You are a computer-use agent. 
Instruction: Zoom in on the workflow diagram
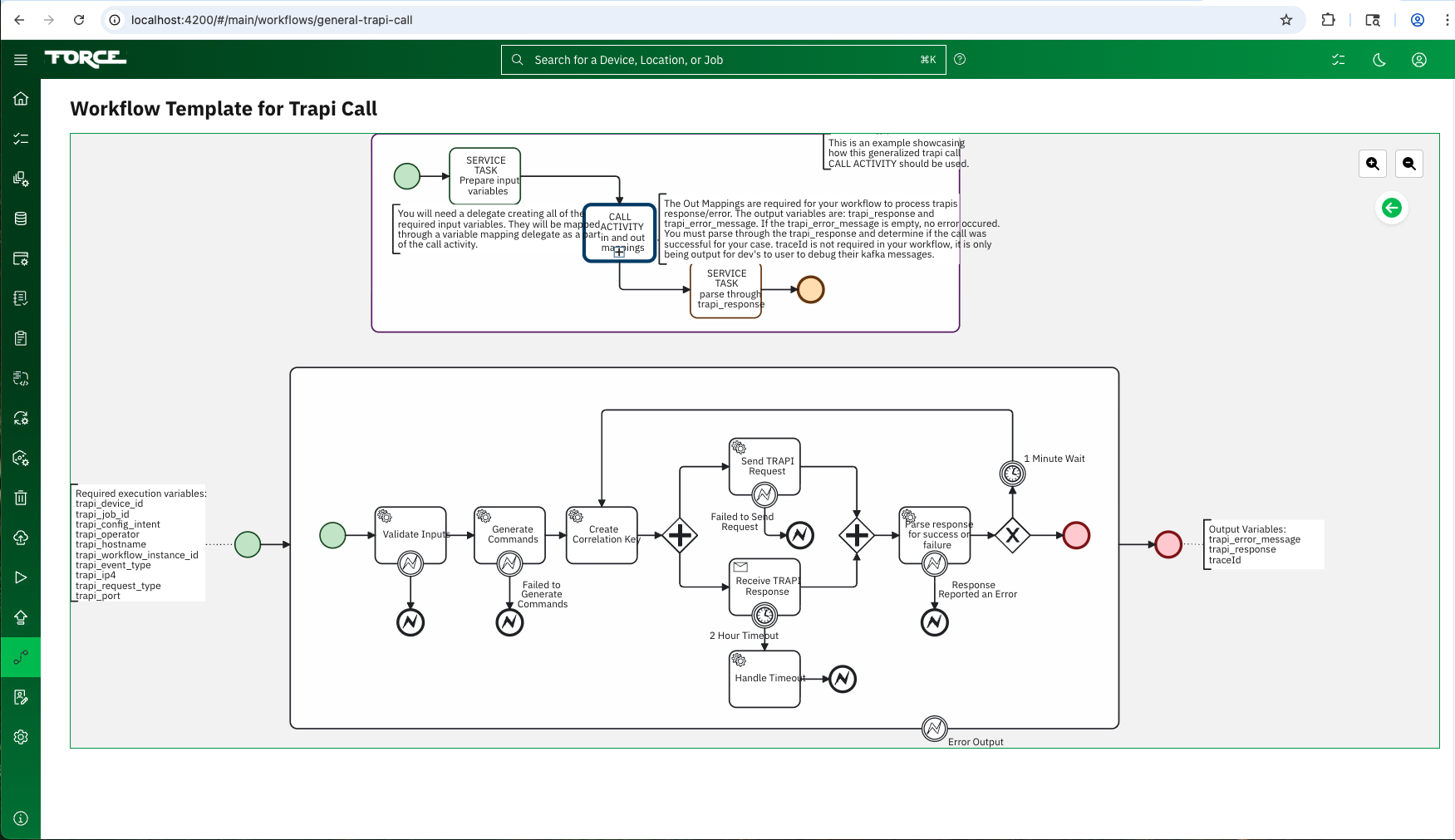coord(1373,164)
